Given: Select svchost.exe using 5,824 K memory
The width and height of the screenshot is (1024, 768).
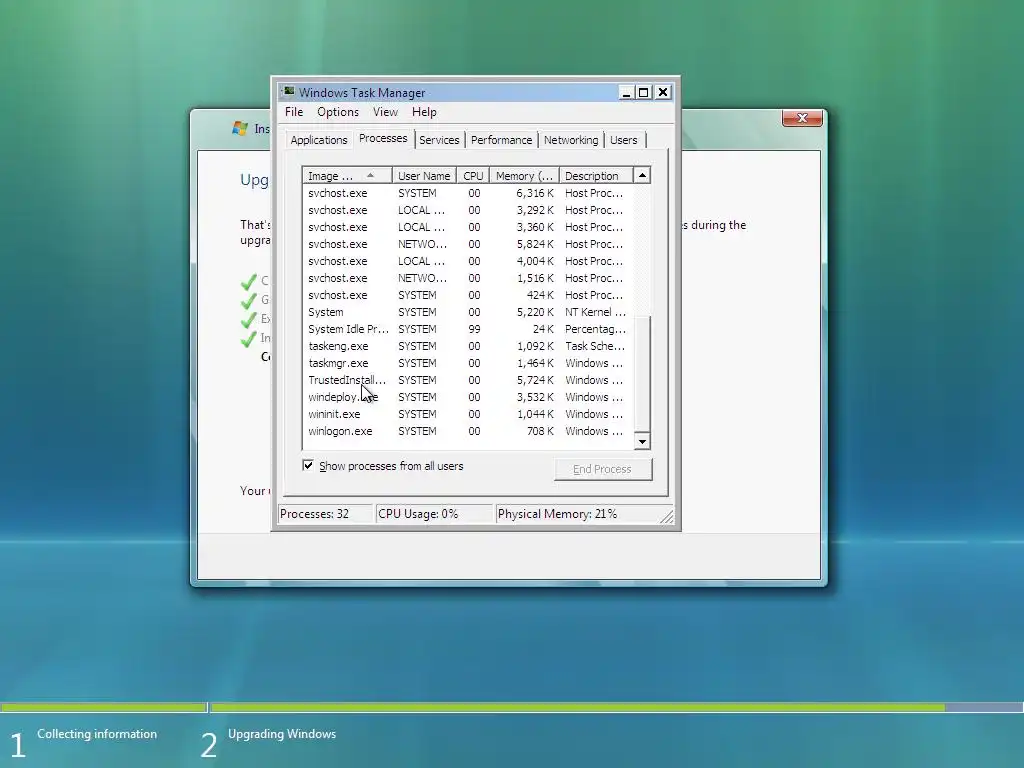Looking at the screenshot, I should coord(468,244).
